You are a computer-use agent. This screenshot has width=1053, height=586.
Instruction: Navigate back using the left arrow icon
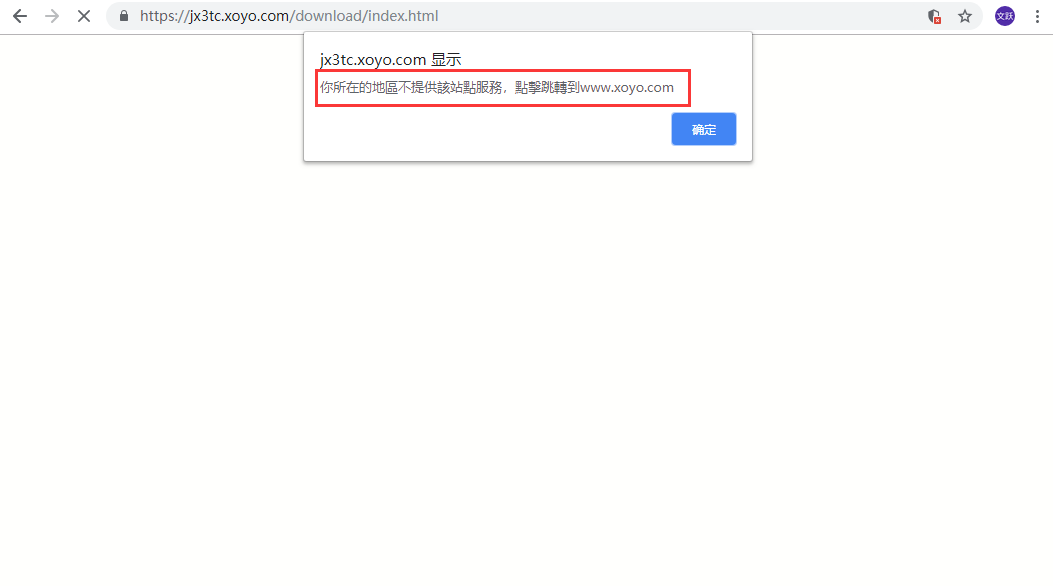pyautogui.click(x=20, y=16)
